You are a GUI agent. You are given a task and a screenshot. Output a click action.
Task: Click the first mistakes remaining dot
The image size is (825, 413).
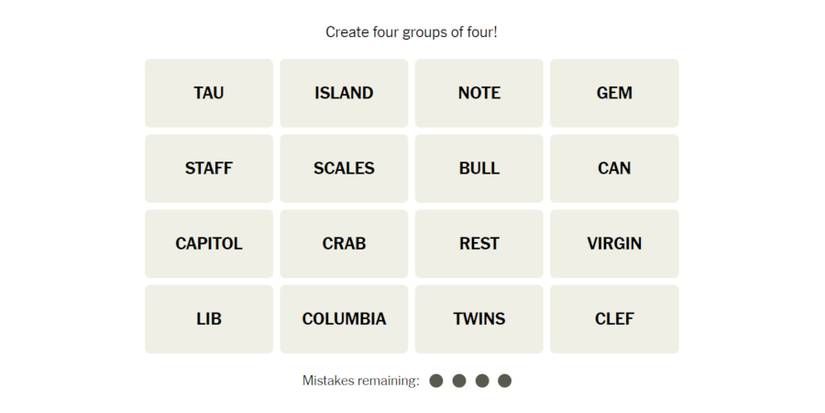click(436, 381)
